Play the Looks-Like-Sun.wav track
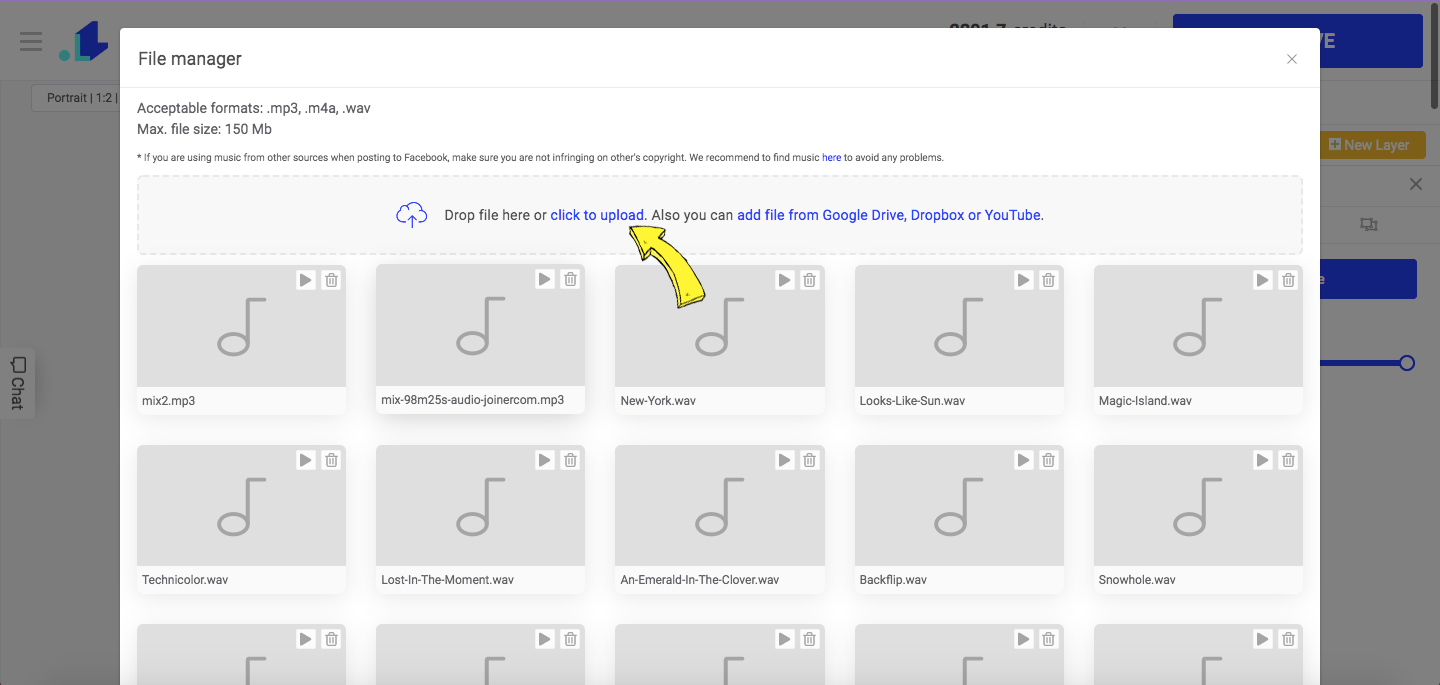 point(1023,280)
